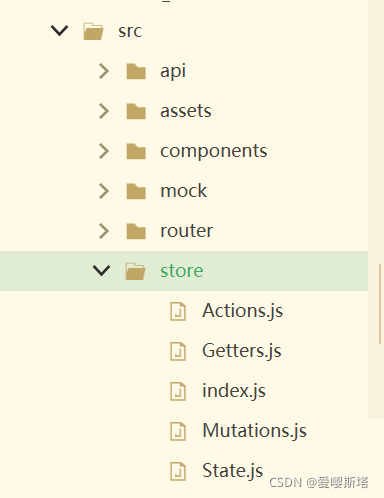Screen dimensions: 384x498
Task: Select the assets folder label
Action: click(186, 111)
